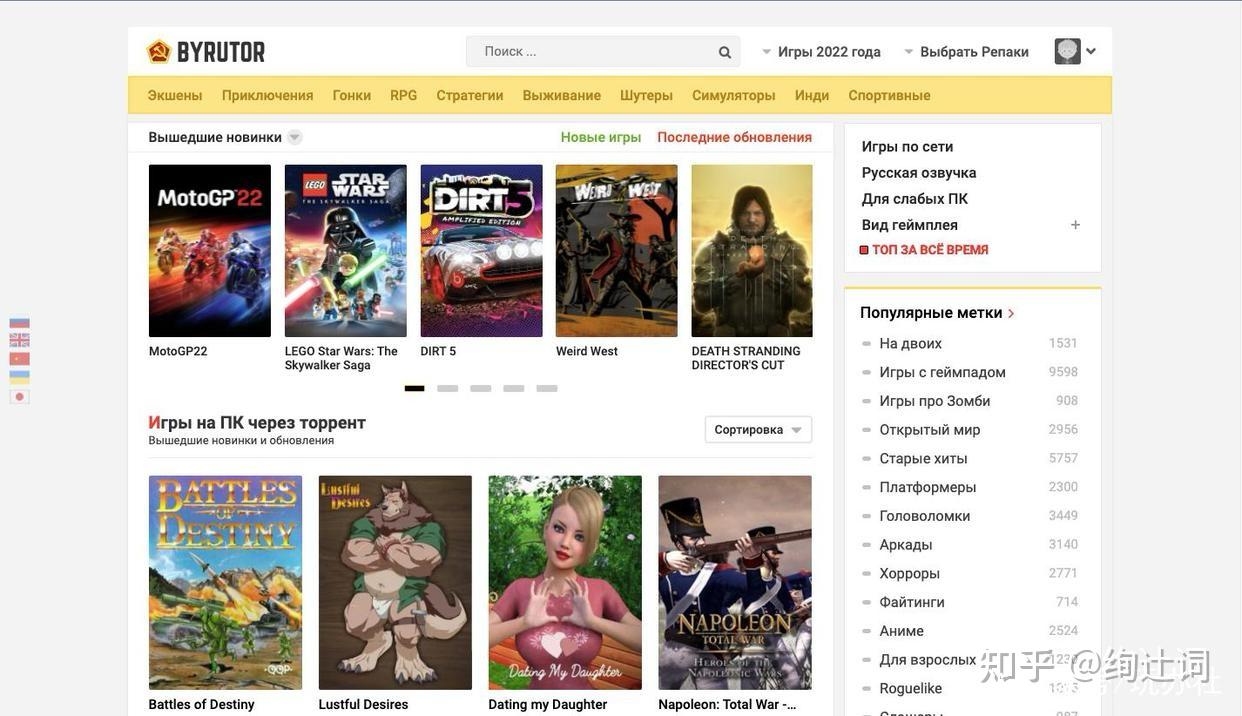Viewport: 1242px width, 716px height.
Task: Click the Battles of Destiny title link
Action: point(202,705)
